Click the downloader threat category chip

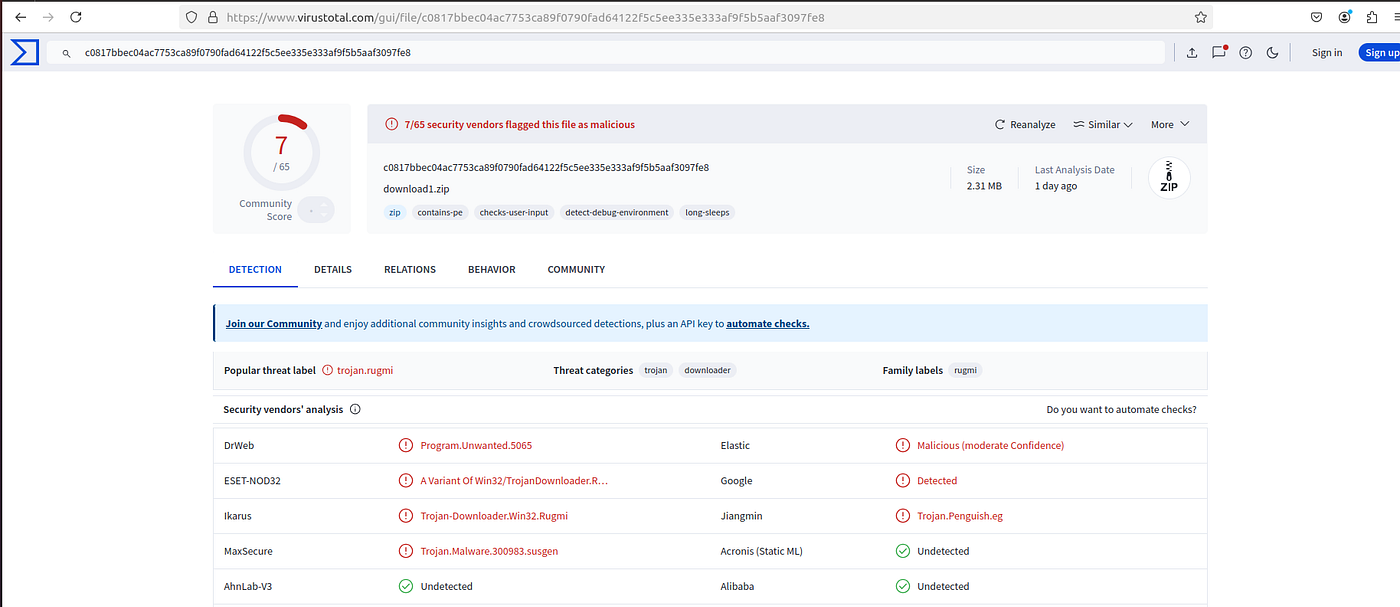(x=707, y=370)
